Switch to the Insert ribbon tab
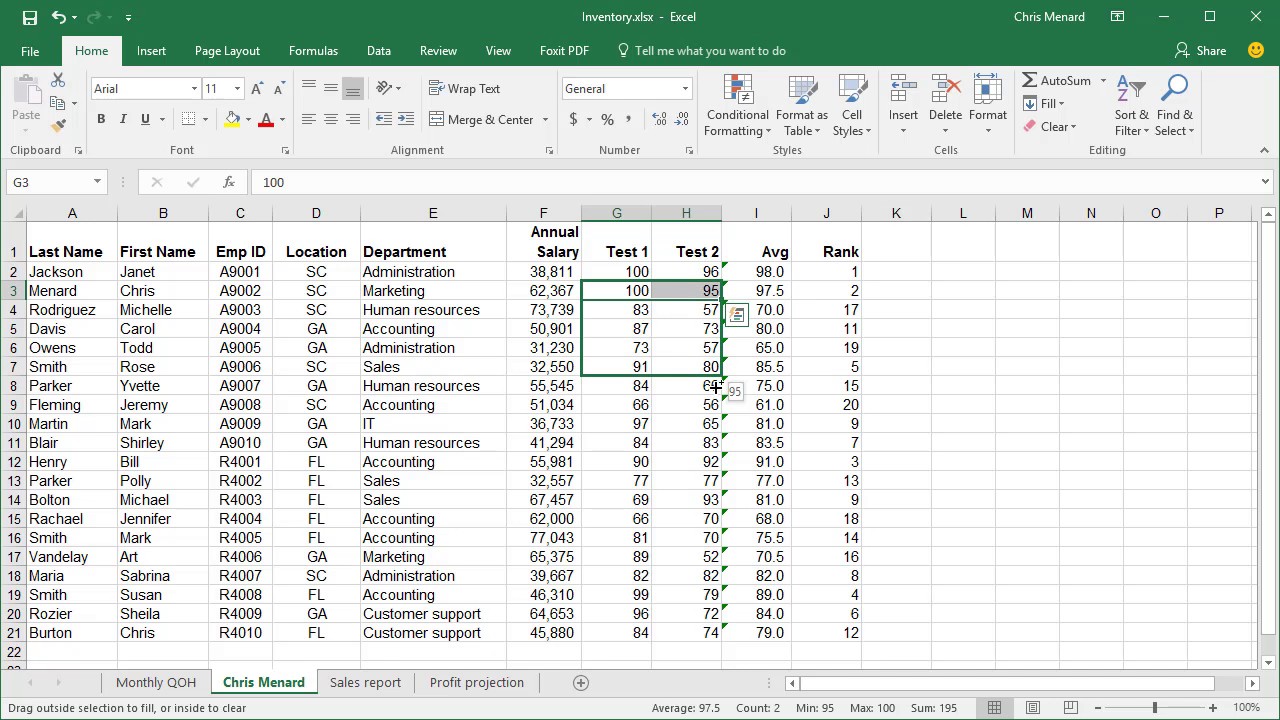 [151, 51]
